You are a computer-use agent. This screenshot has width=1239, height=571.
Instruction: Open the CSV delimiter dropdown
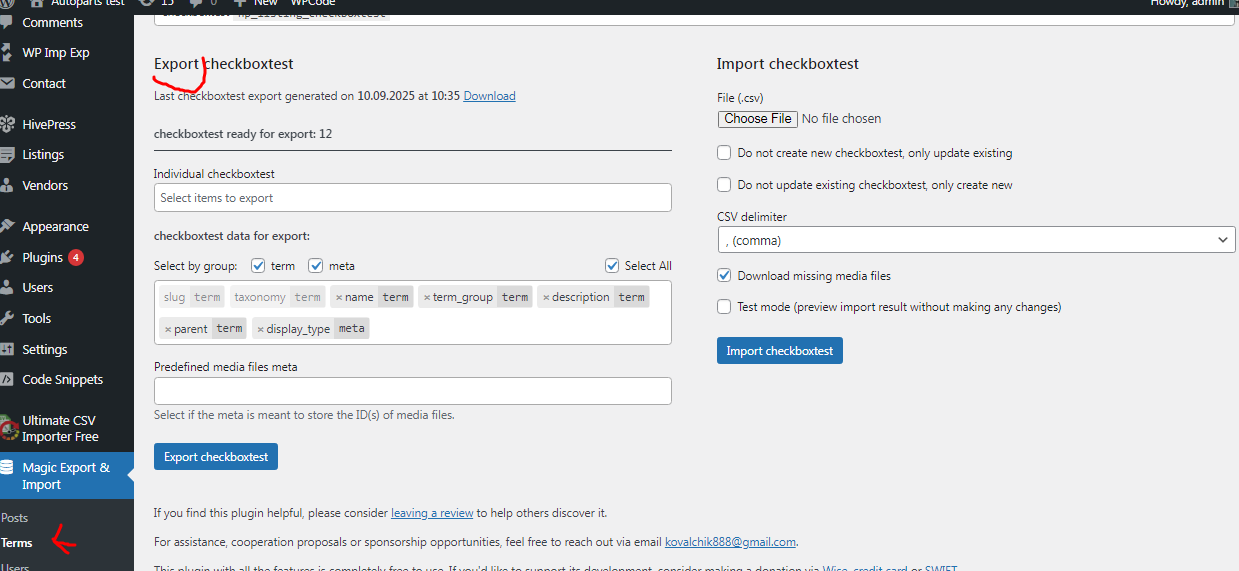point(976,240)
